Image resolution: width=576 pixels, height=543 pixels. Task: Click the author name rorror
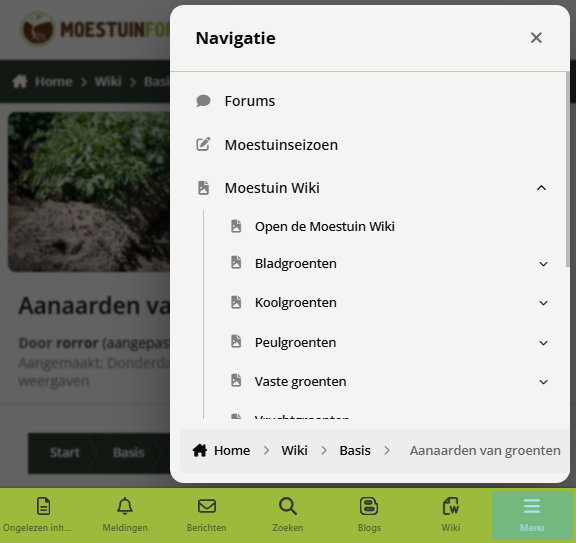click(77, 343)
